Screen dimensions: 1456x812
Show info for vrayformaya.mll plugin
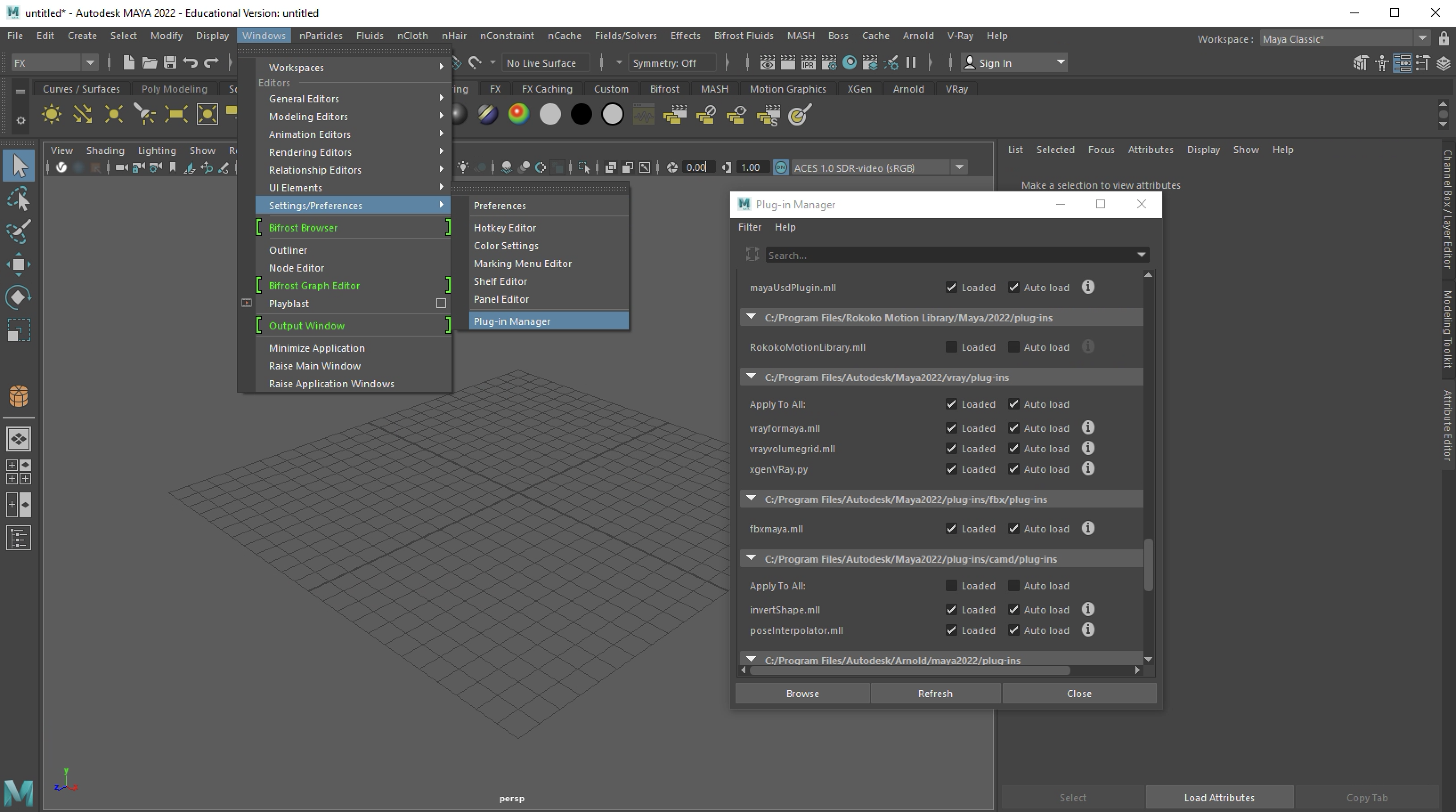1087,428
